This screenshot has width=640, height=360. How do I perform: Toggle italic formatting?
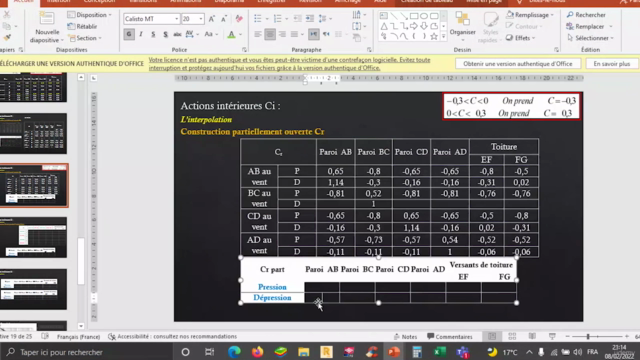(x=141, y=34)
